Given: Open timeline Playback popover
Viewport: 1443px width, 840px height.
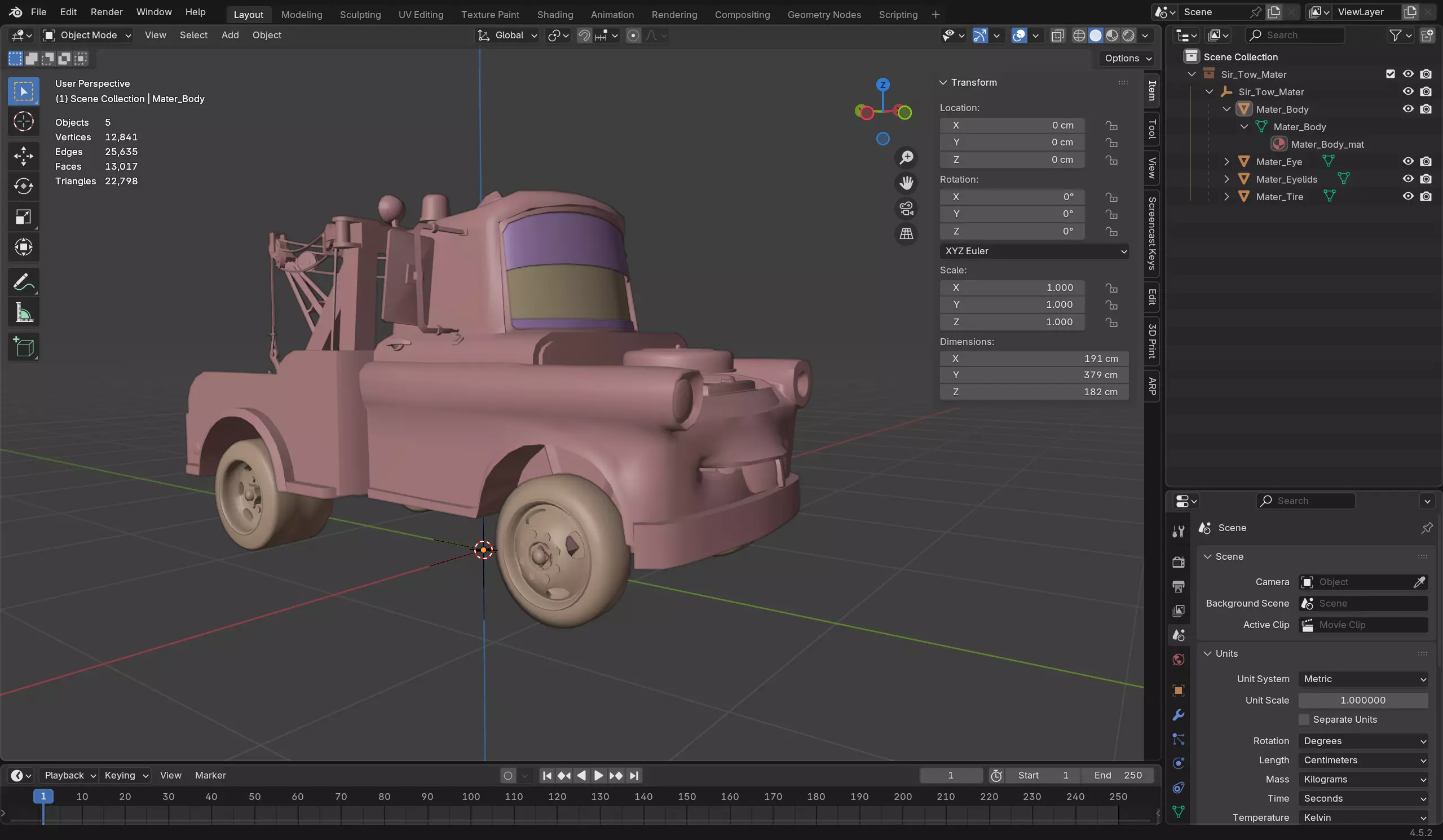Looking at the screenshot, I should (69, 775).
